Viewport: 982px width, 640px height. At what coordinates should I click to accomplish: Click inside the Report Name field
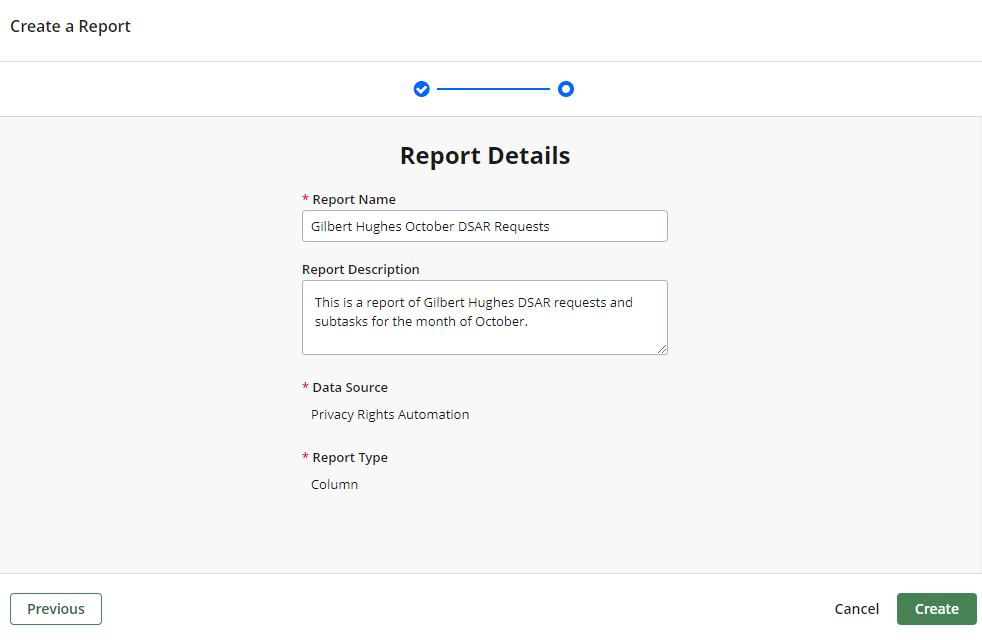485,226
